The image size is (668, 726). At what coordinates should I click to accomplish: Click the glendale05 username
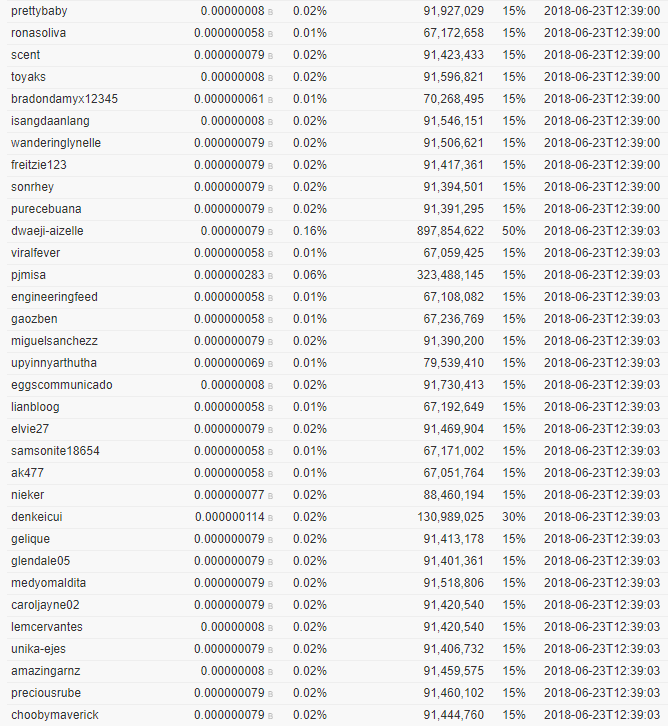[40, 561]
